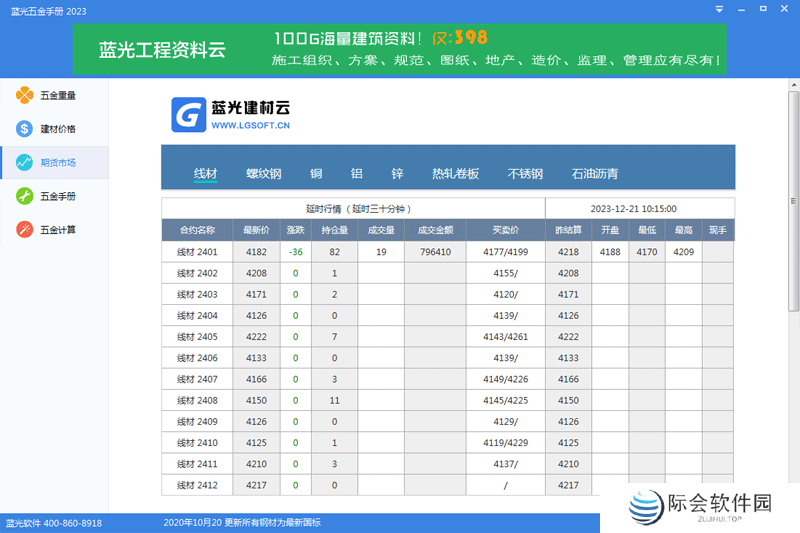Click the 开盘 column header

(x=610, y=231)
